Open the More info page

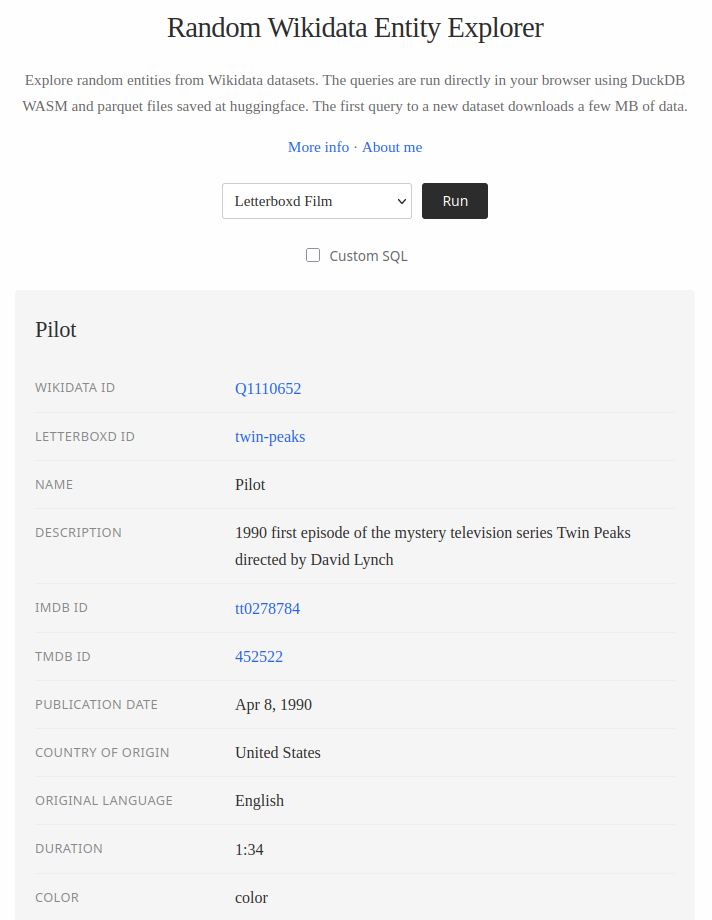[x=318, y=146]
